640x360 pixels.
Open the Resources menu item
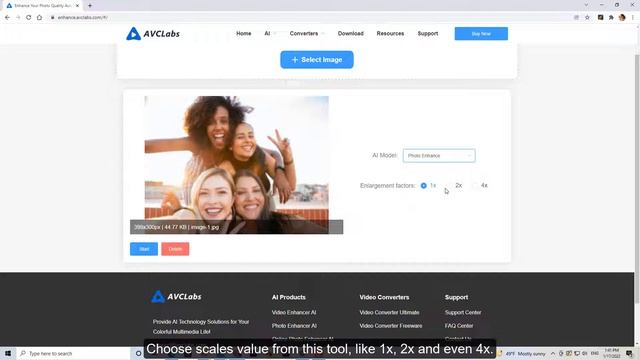click(x=390, y=33)
